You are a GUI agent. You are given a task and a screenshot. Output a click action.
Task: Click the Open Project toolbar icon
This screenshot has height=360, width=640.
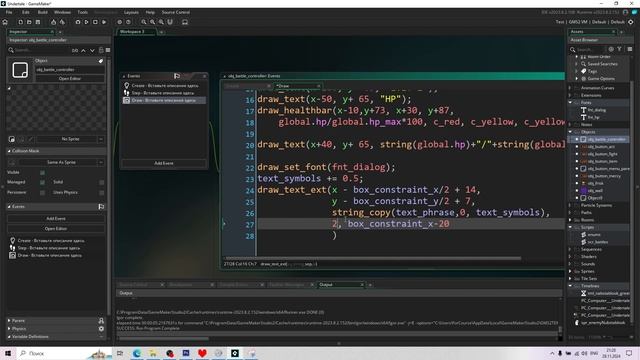pyautogui.click(x=29, y=22)
